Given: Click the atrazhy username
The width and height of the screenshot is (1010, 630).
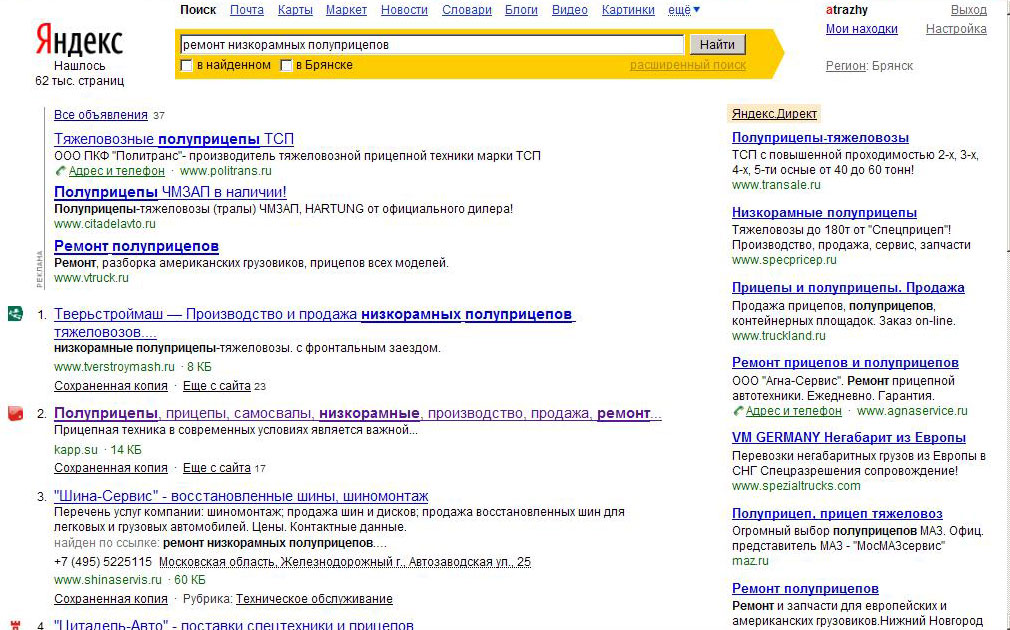Looking at the screenshot, I should [x=846, y=10].
